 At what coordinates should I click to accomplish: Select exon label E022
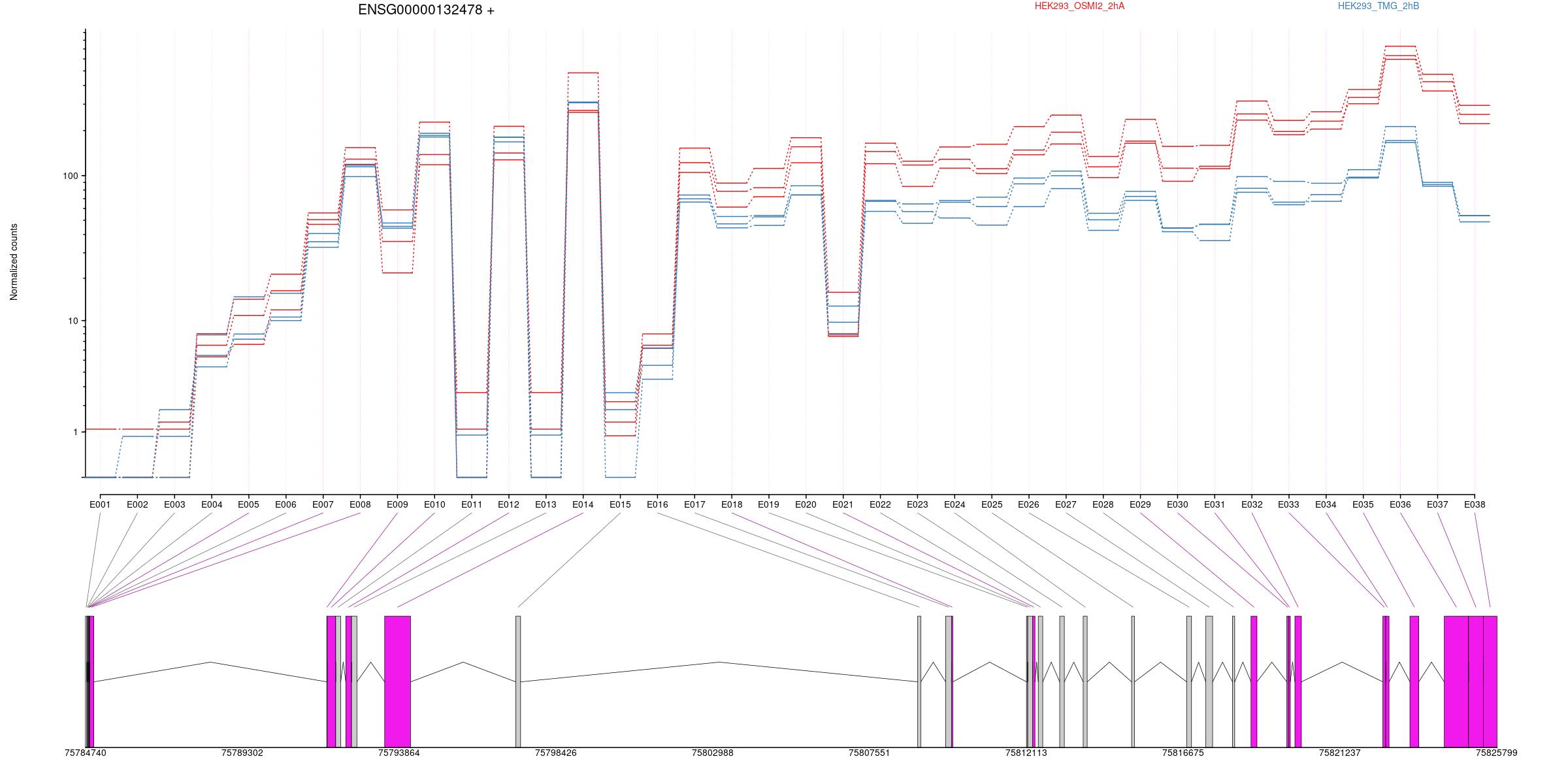tap(880, 505)
